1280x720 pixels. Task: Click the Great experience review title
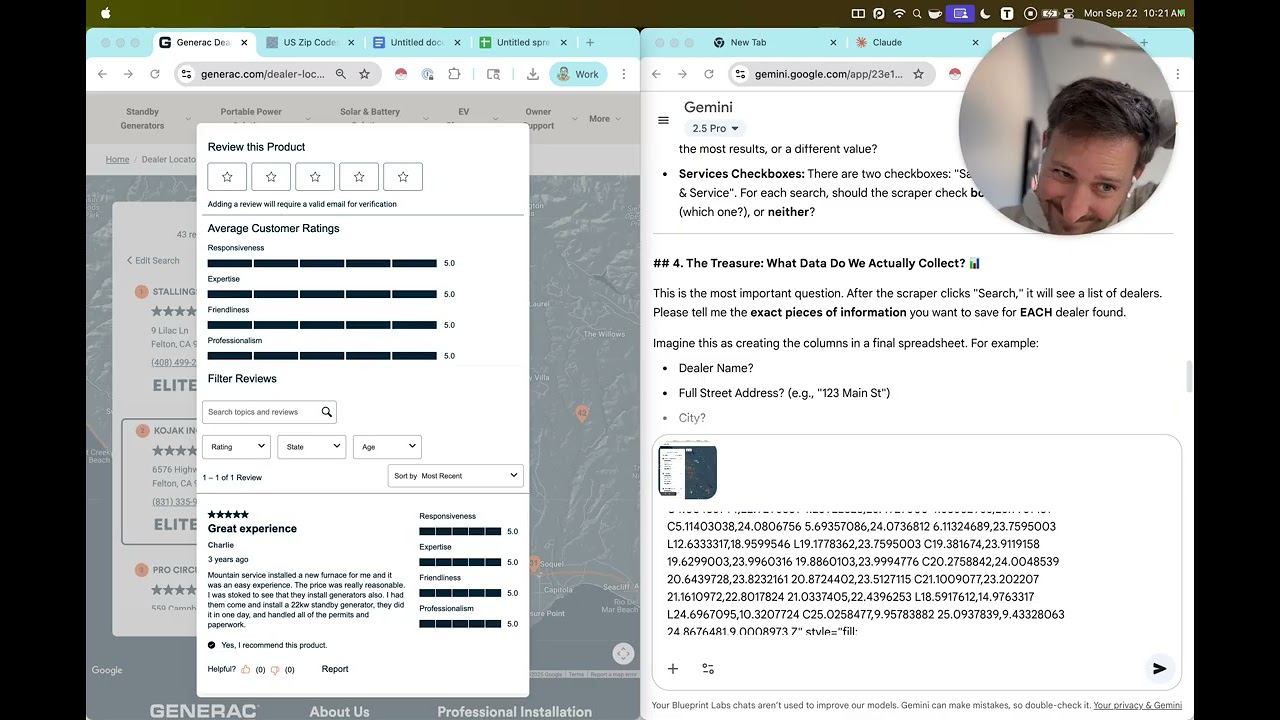[252, 529]
